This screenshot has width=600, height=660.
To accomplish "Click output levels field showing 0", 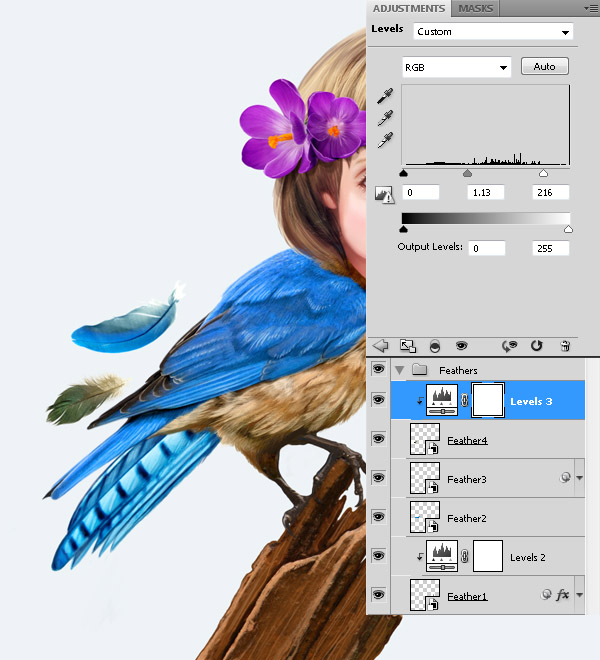I will (487, 248).
